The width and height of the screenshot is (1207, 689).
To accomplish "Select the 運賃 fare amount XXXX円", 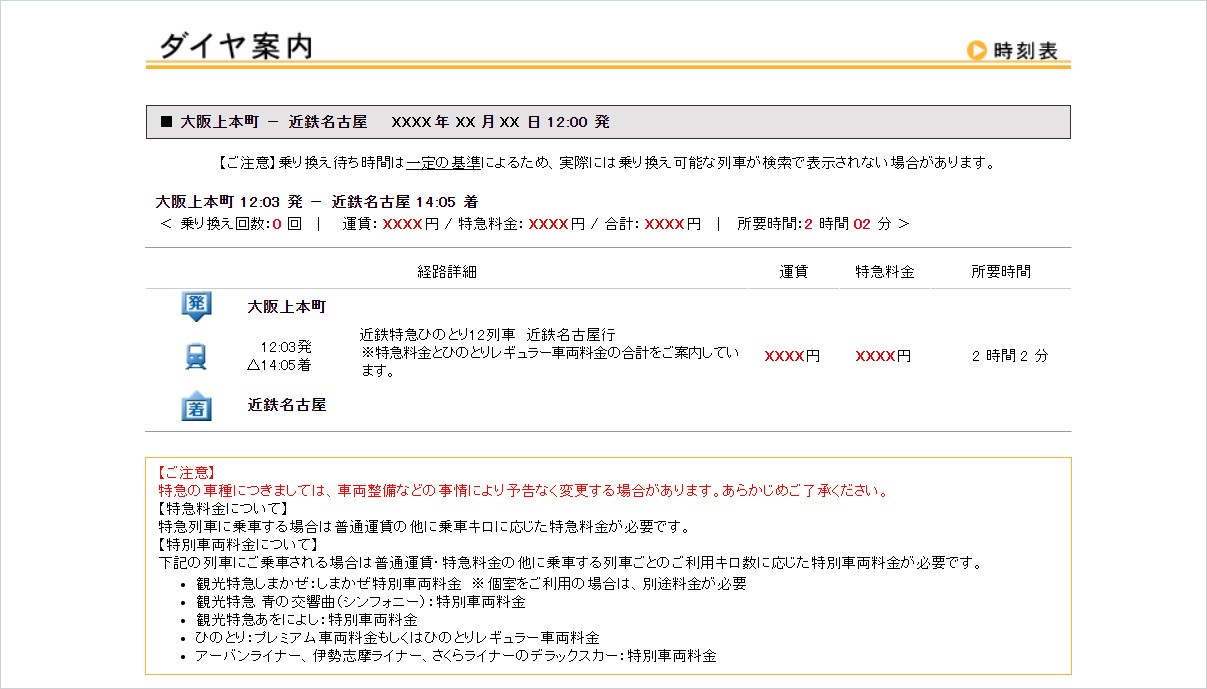I will (792, 355).
